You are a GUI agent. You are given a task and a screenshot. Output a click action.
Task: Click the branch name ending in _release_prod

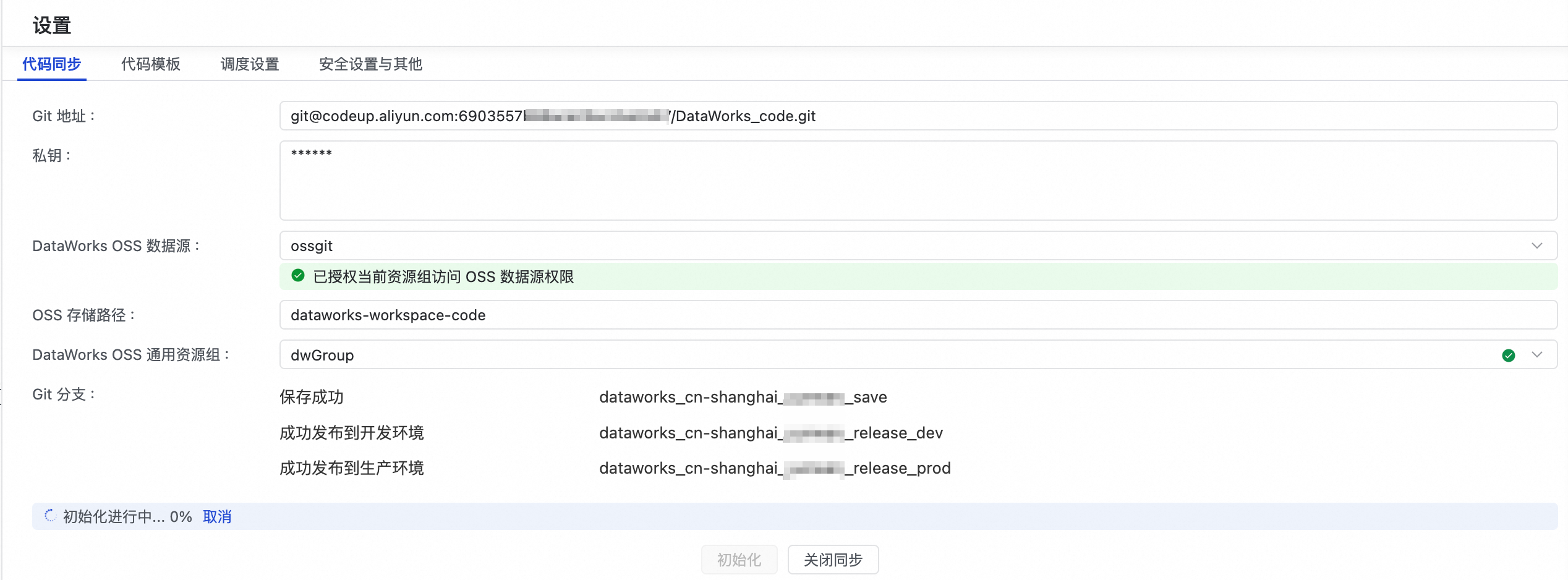(x=775, y=468)
